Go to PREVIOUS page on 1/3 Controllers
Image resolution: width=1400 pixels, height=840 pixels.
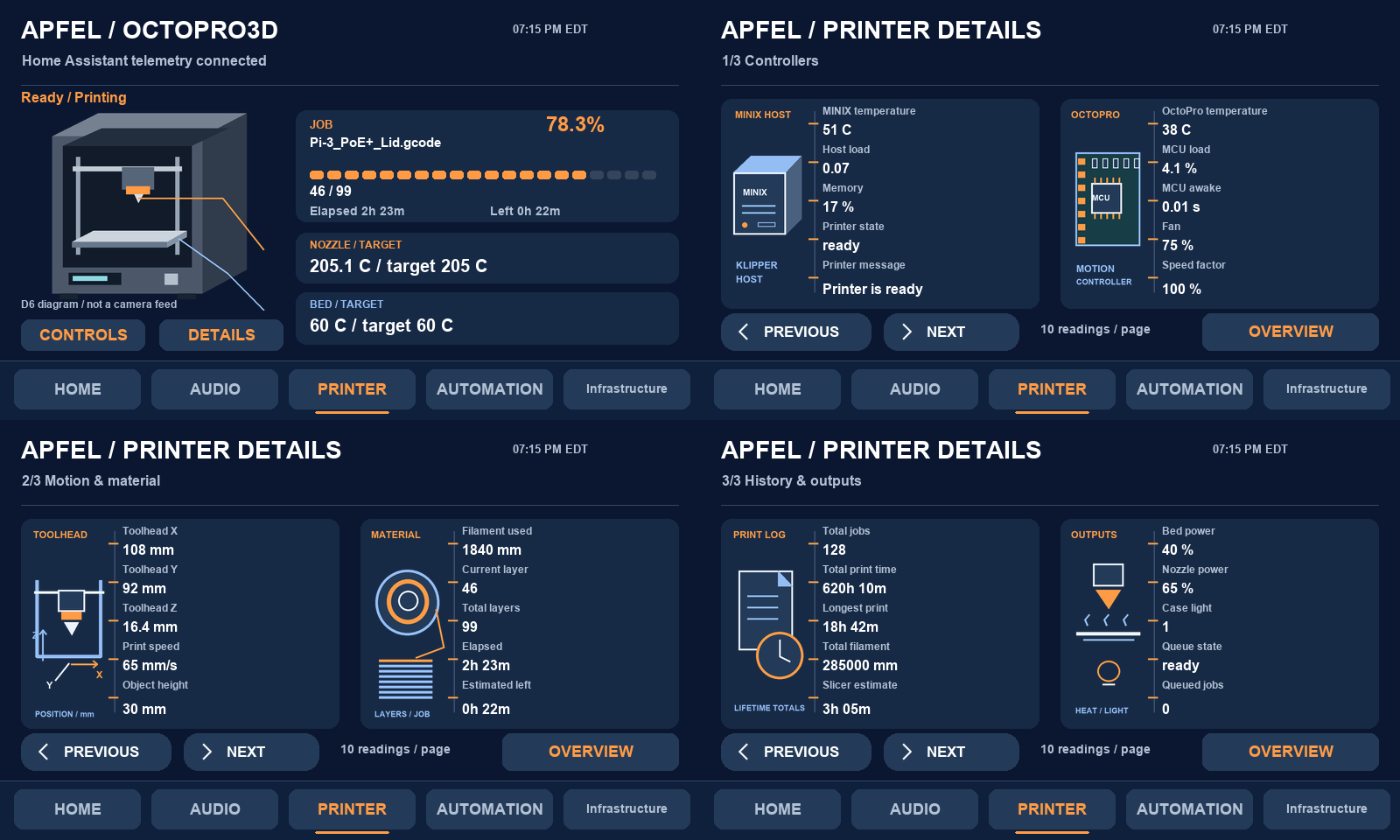click(x=796, y=332)
